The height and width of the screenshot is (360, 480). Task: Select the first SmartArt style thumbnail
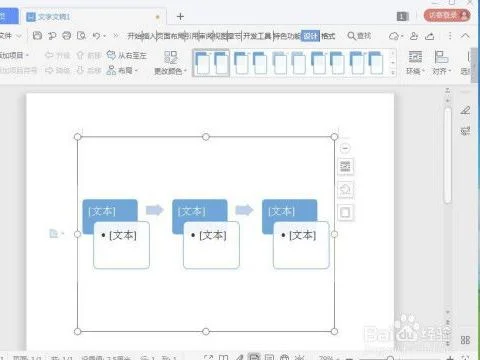coord(211,63)
